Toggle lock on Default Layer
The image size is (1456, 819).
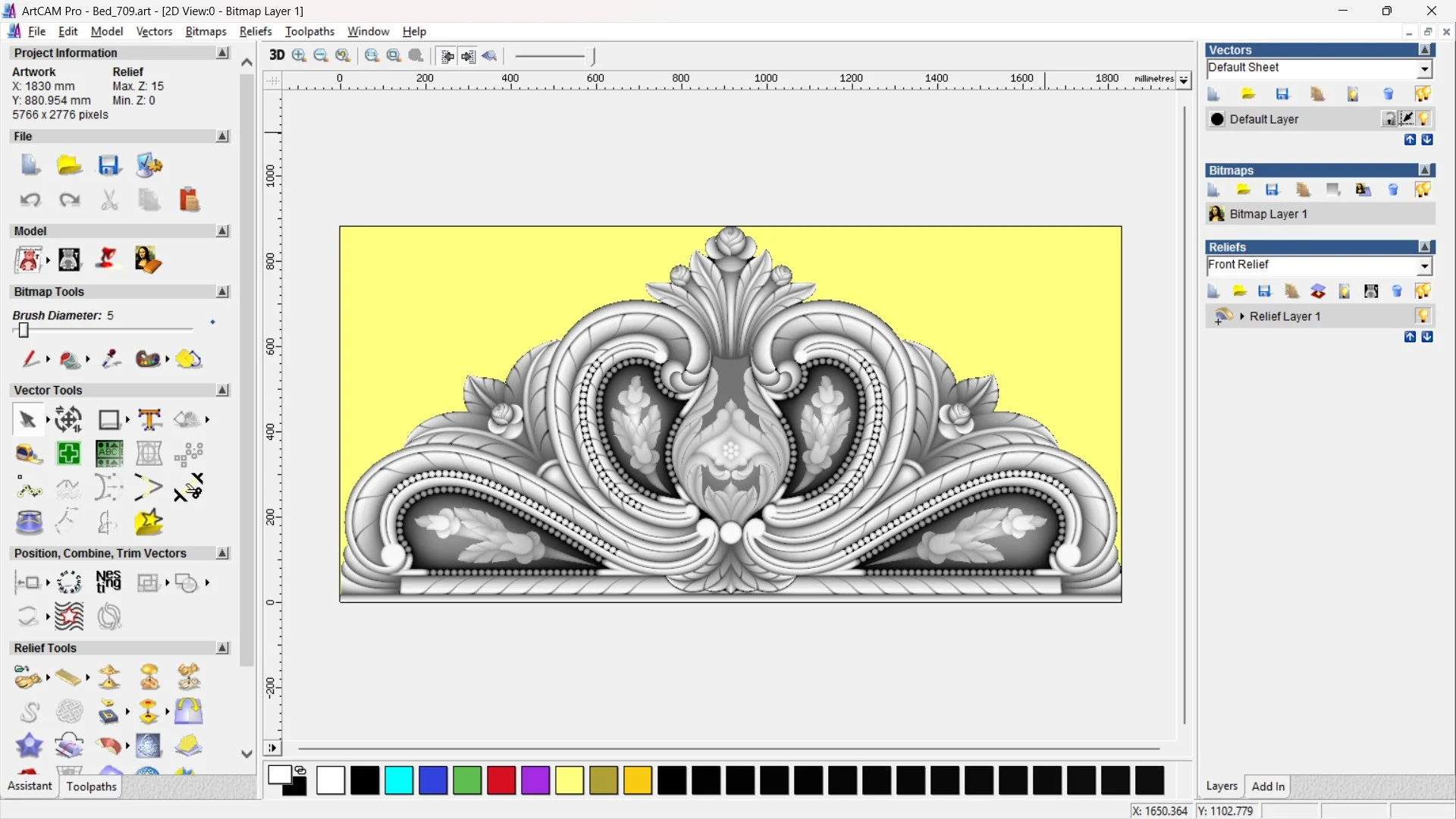coord(1389,119)
